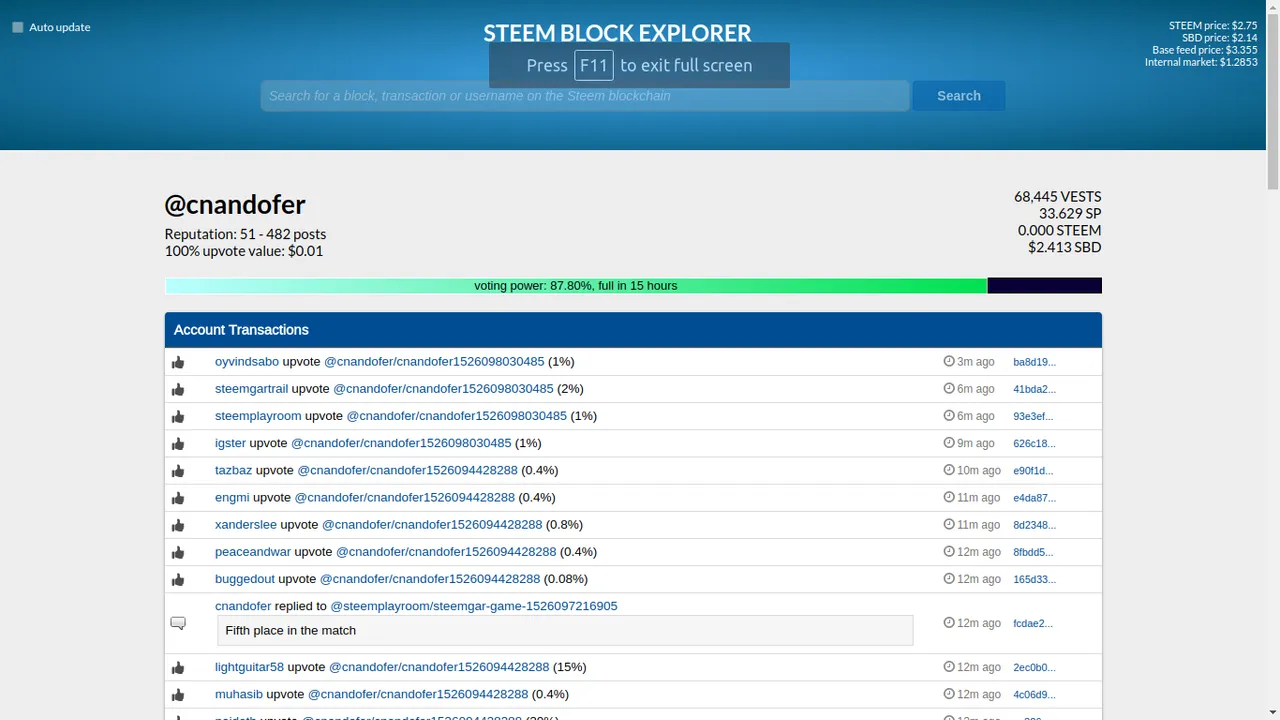1280x720 pixels.
Task: Click the thumbs-up icon in engmi row
Action: [178, 498]
